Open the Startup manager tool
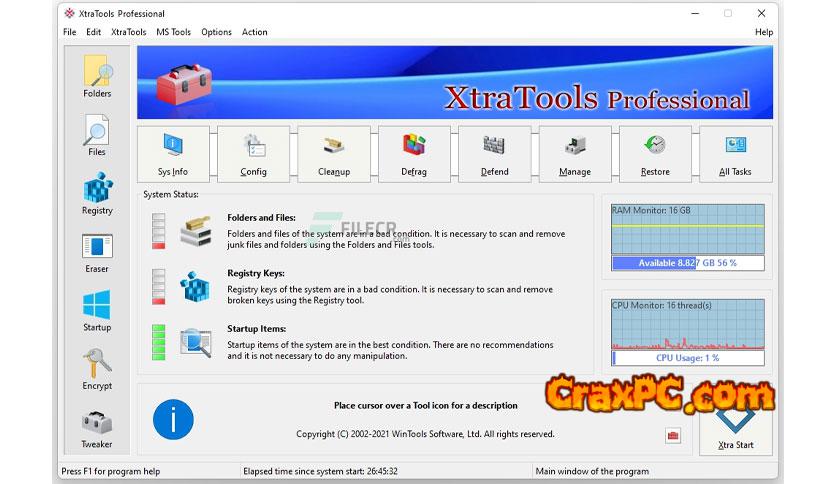Screen dimensions: 836x484 tap(97, 311)
